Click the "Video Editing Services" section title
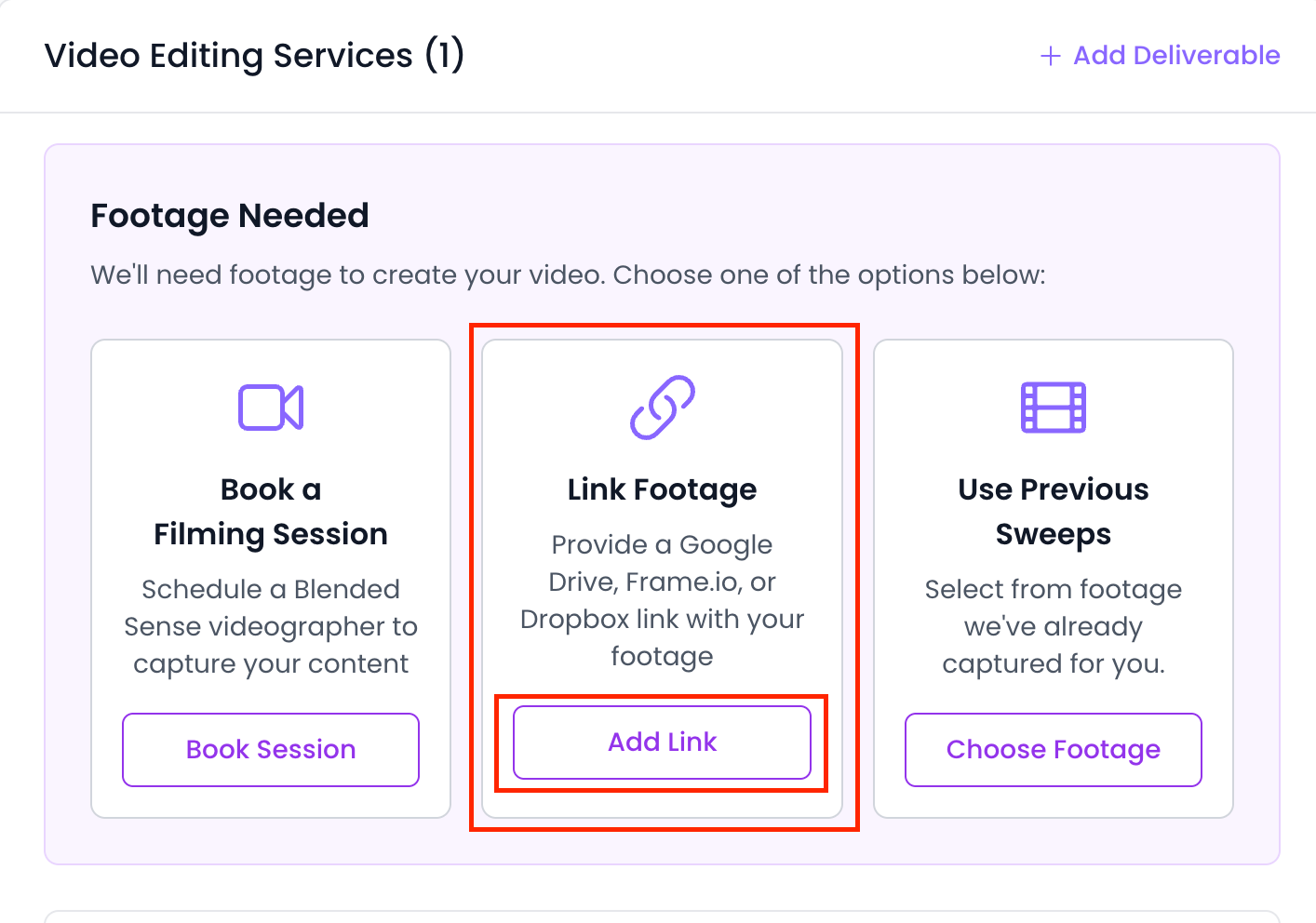Viewport: 1316px width, 923px height. 228,56
